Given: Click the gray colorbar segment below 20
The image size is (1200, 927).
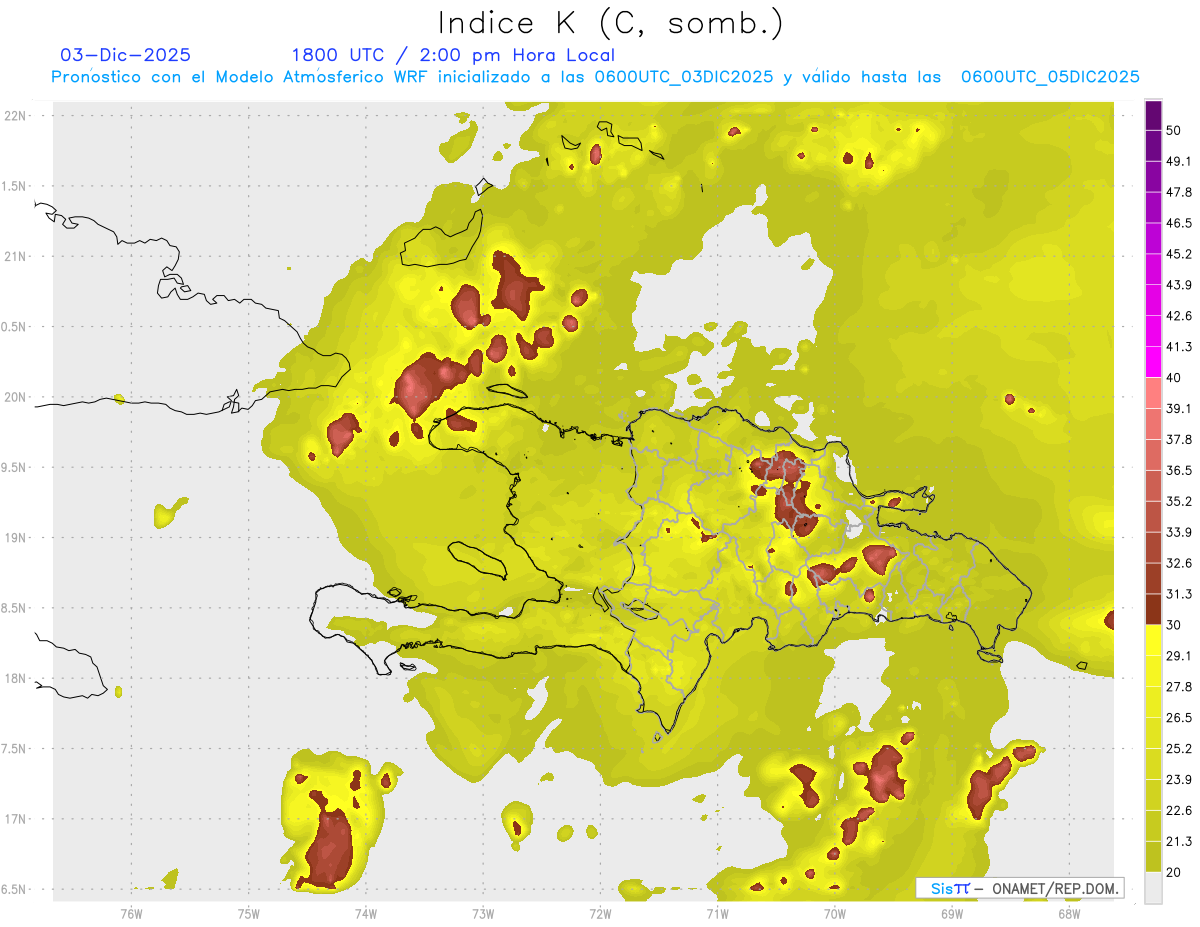Looking at the screenshot, I should tap(1153, 888).
